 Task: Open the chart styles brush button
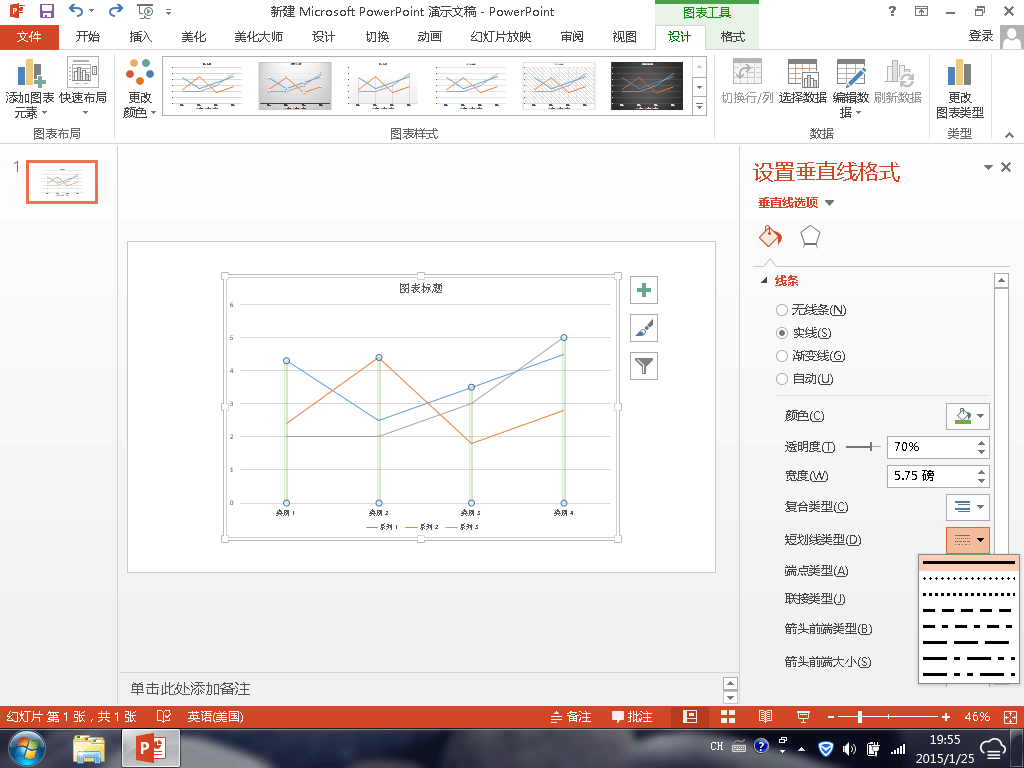tap(644, 328)
